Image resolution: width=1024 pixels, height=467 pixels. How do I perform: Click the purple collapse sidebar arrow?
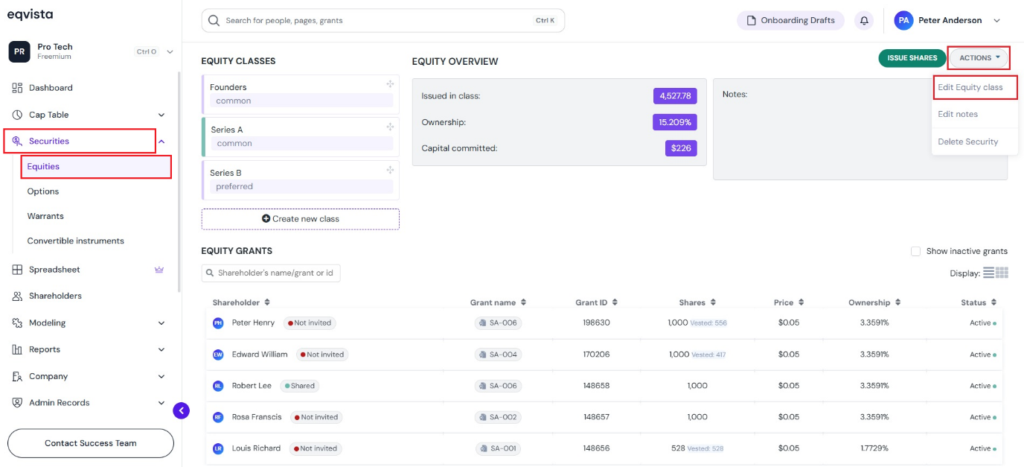(x=182, y=410)
